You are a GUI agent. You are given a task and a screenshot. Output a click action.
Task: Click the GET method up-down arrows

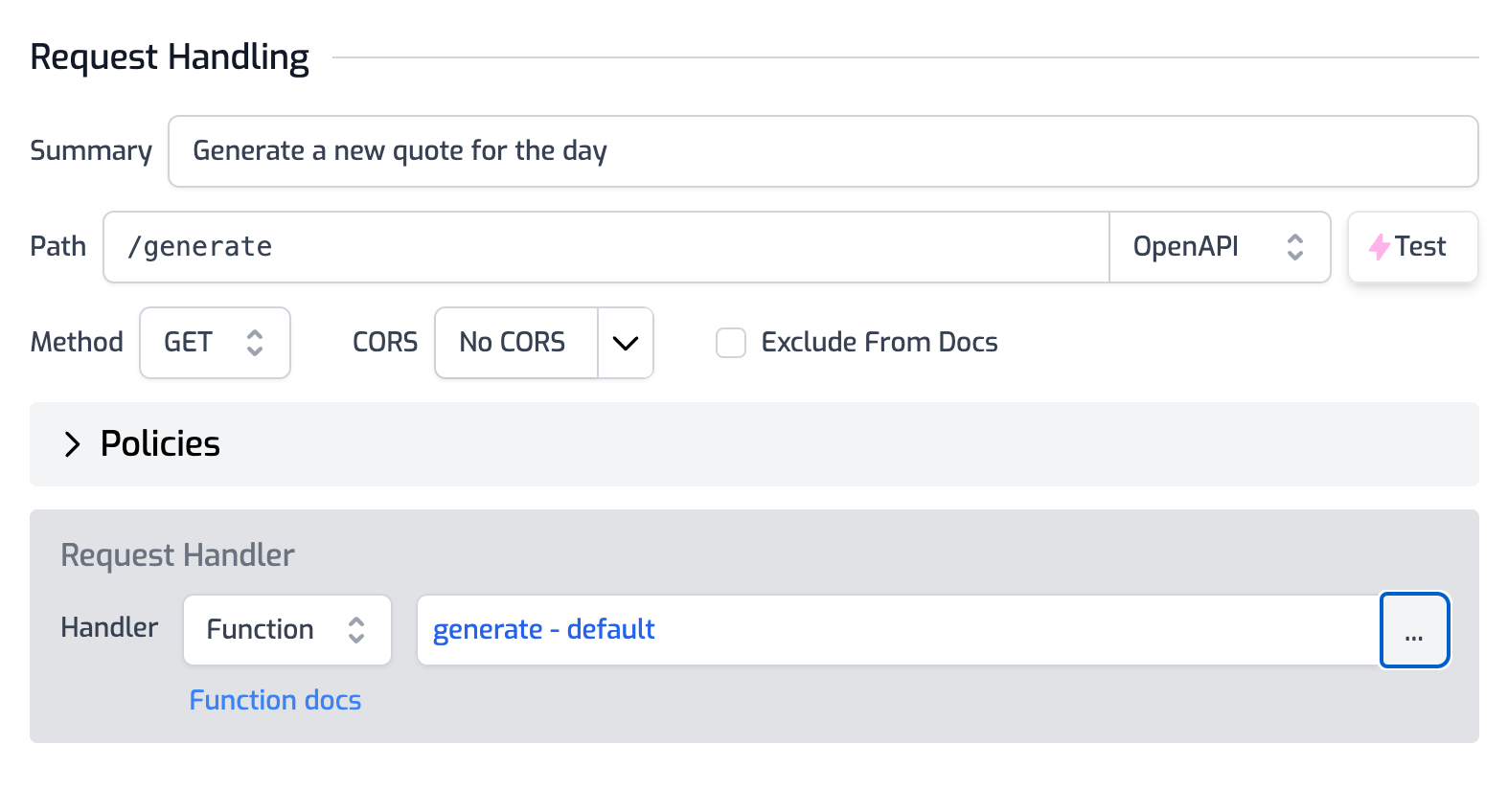pos(254,343)
